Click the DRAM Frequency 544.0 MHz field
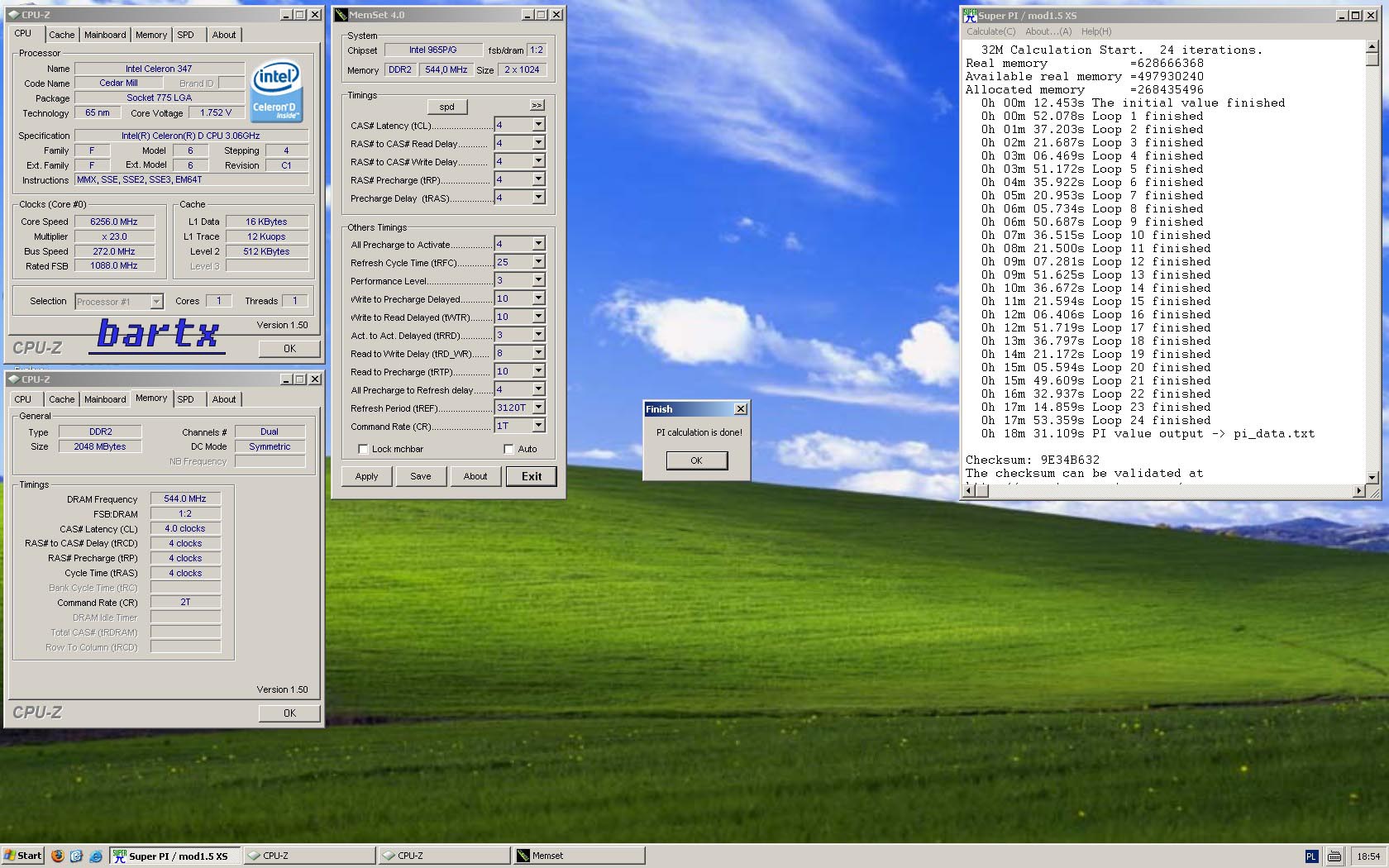The width and height of the screenshot is (1389, 868). (185, 498)
